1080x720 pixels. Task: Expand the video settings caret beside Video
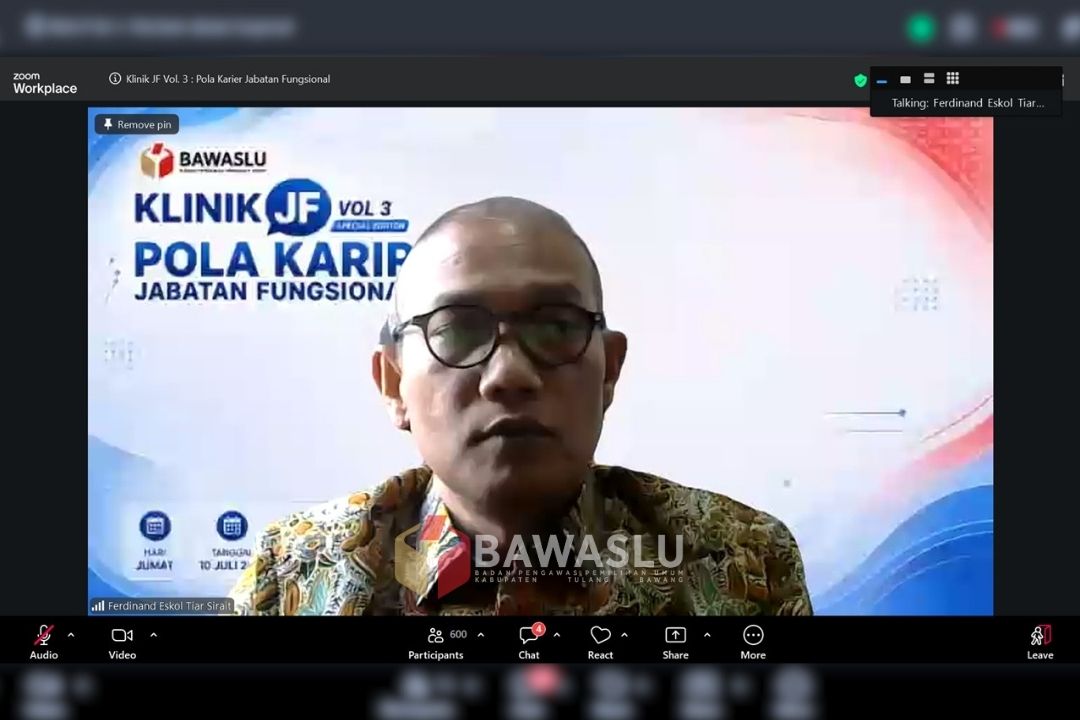point(154,635)
